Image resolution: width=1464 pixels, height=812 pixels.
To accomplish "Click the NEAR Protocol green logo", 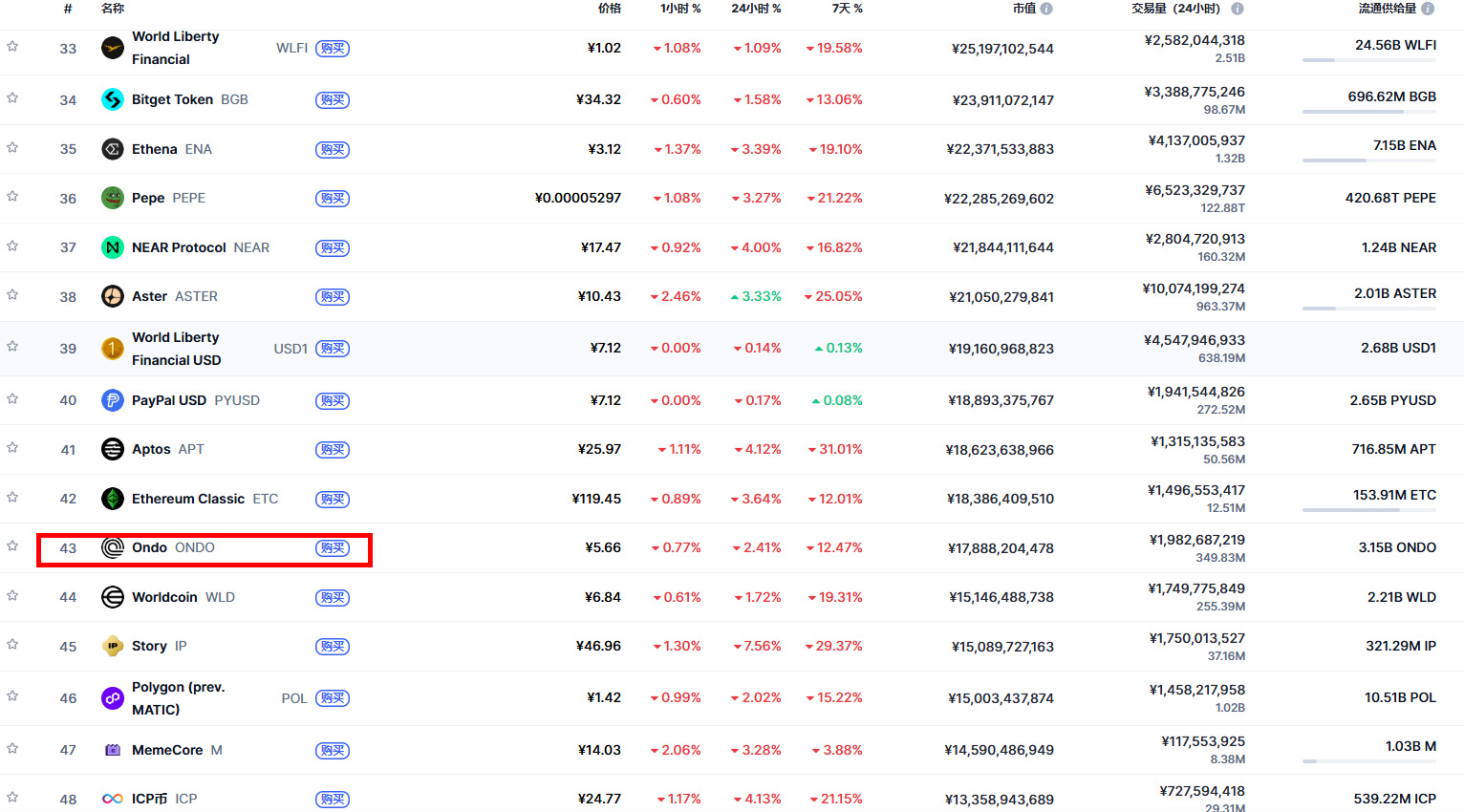I will click(113, 247).
